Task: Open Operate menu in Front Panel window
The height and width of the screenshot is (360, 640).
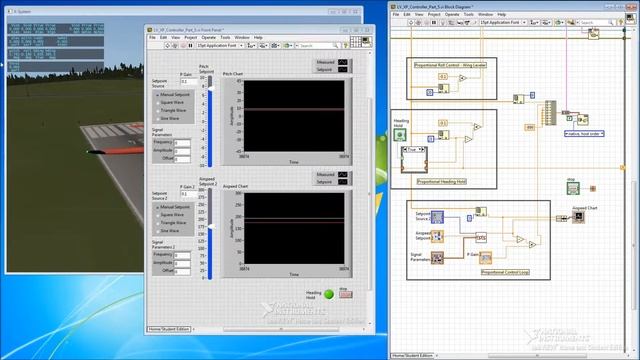Action: pyautogui.click(x=208, y=38)
